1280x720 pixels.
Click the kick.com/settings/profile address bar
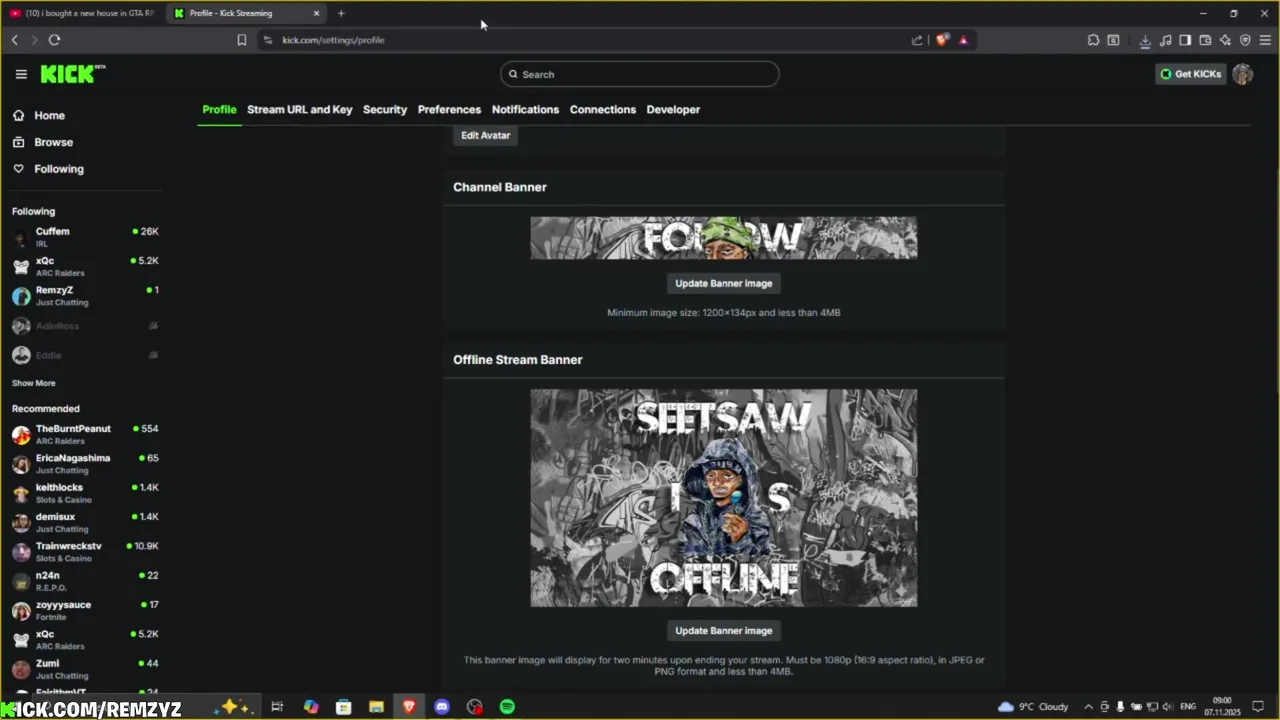pyautogui.click(x=333, y=40)
